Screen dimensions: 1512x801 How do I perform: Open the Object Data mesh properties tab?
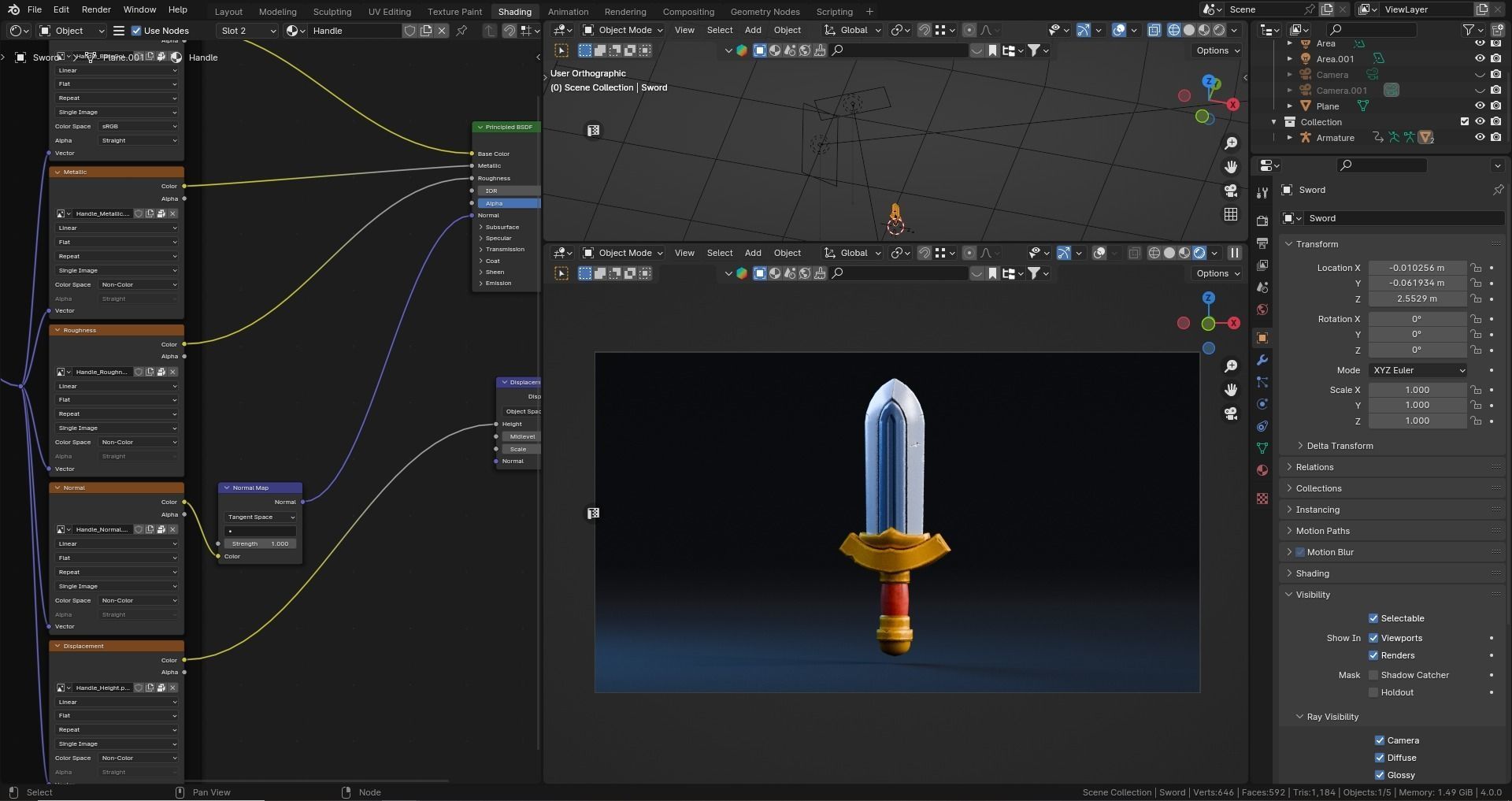(1262, 448)
